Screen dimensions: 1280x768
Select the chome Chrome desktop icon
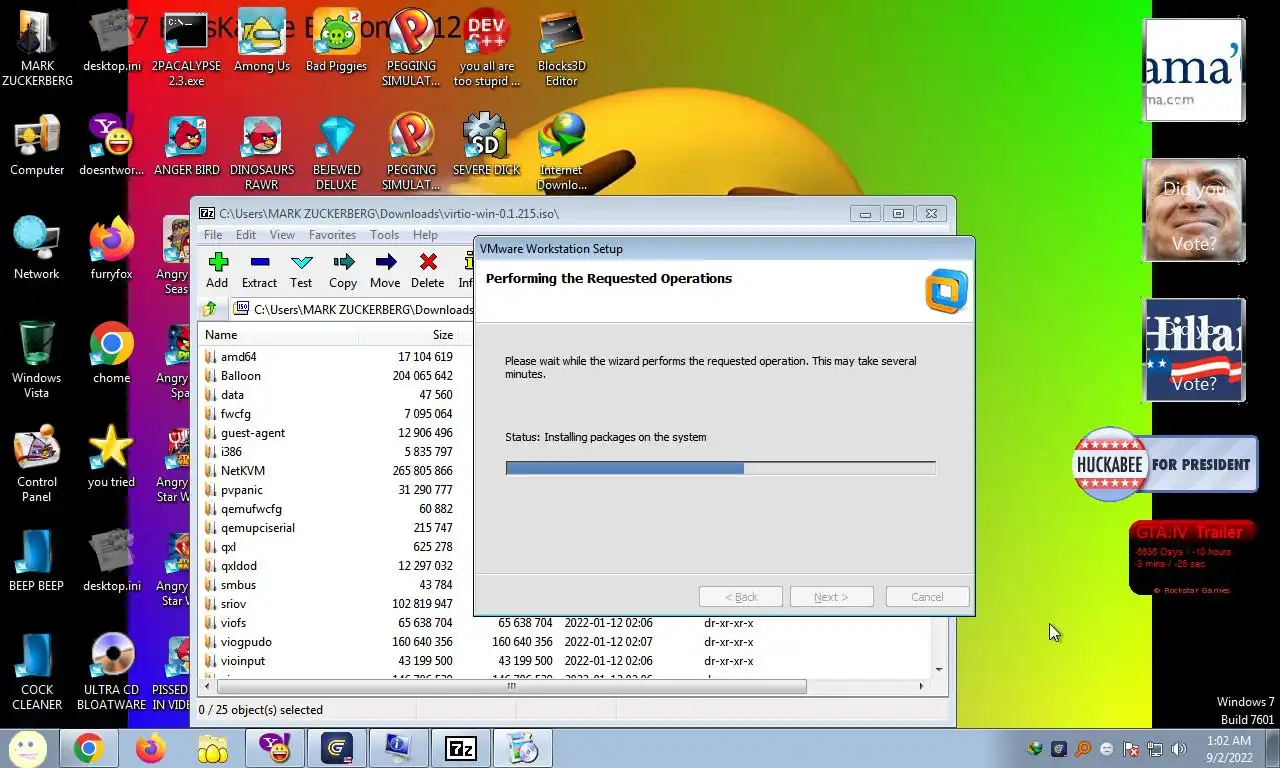point(111,354)
